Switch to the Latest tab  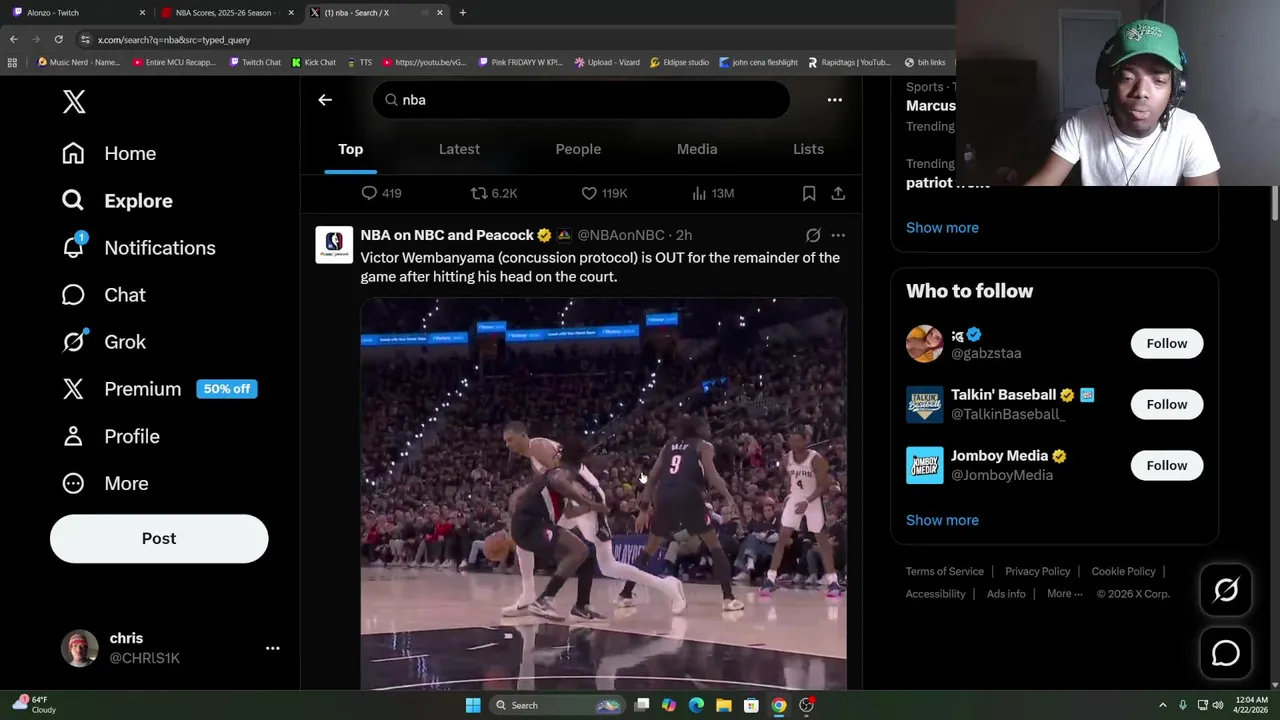(459, 149)
